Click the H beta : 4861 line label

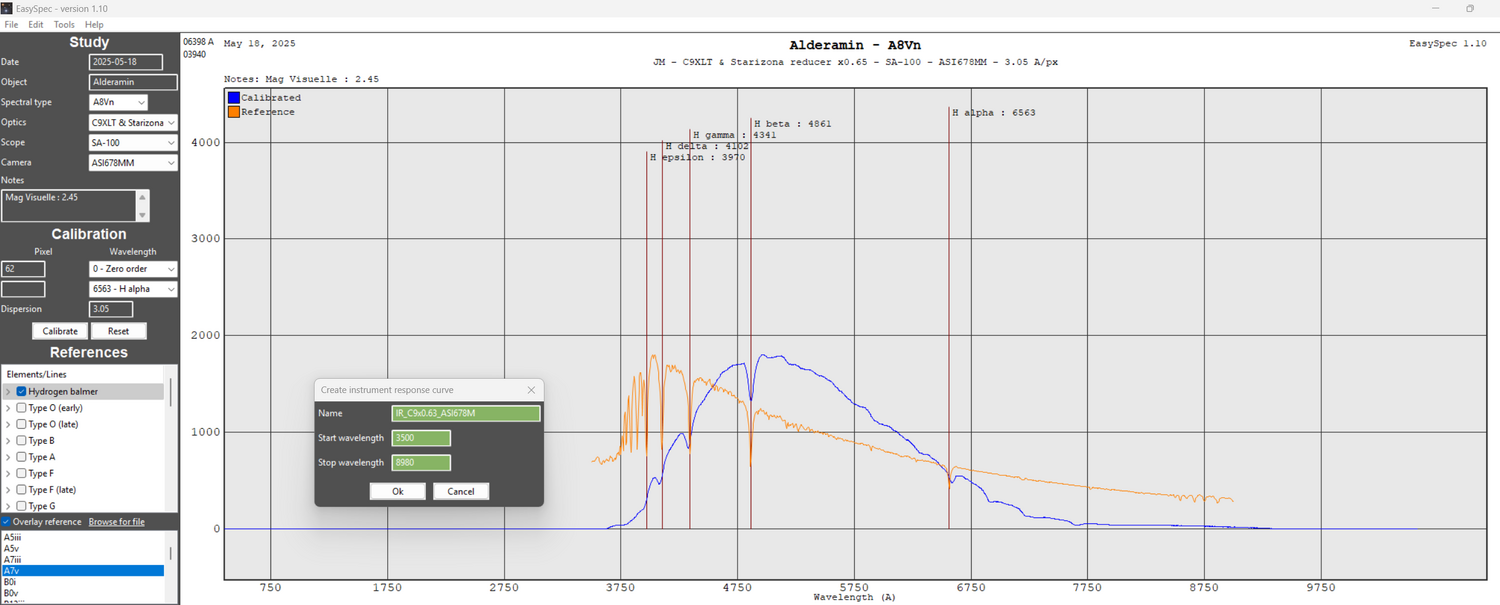[x=792, y=124]
